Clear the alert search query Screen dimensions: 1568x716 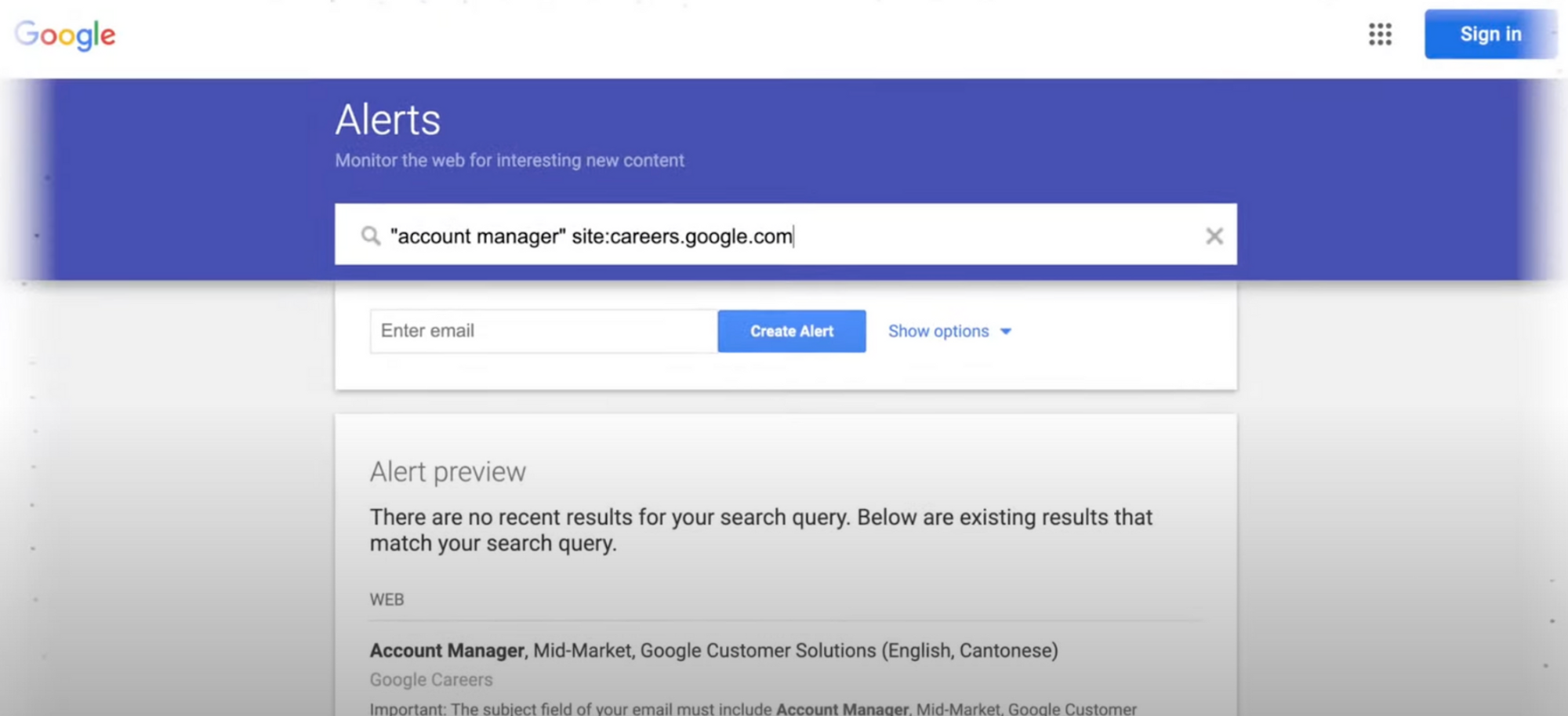[x=1214, y=235]
